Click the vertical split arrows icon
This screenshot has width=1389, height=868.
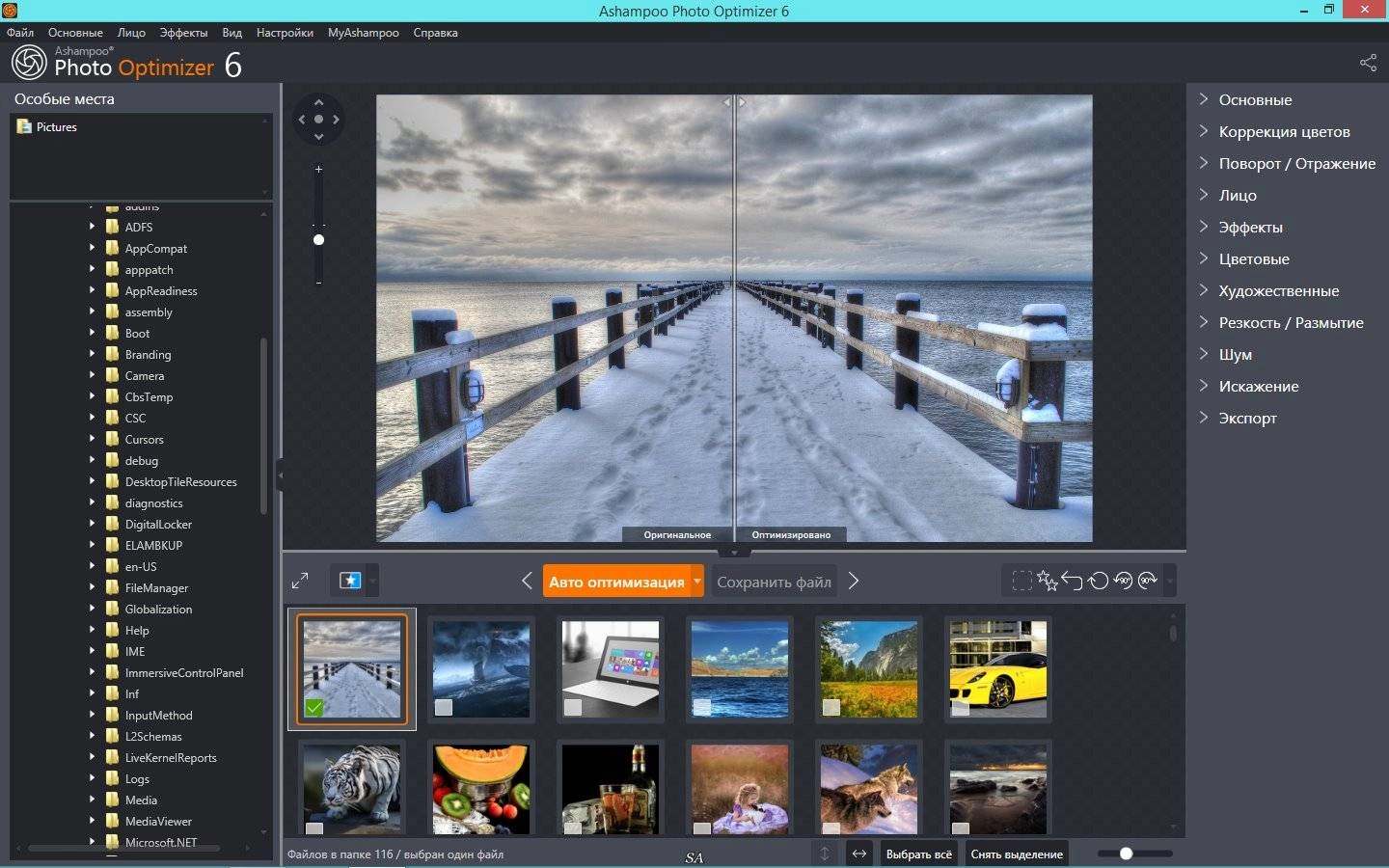point(825,854)
